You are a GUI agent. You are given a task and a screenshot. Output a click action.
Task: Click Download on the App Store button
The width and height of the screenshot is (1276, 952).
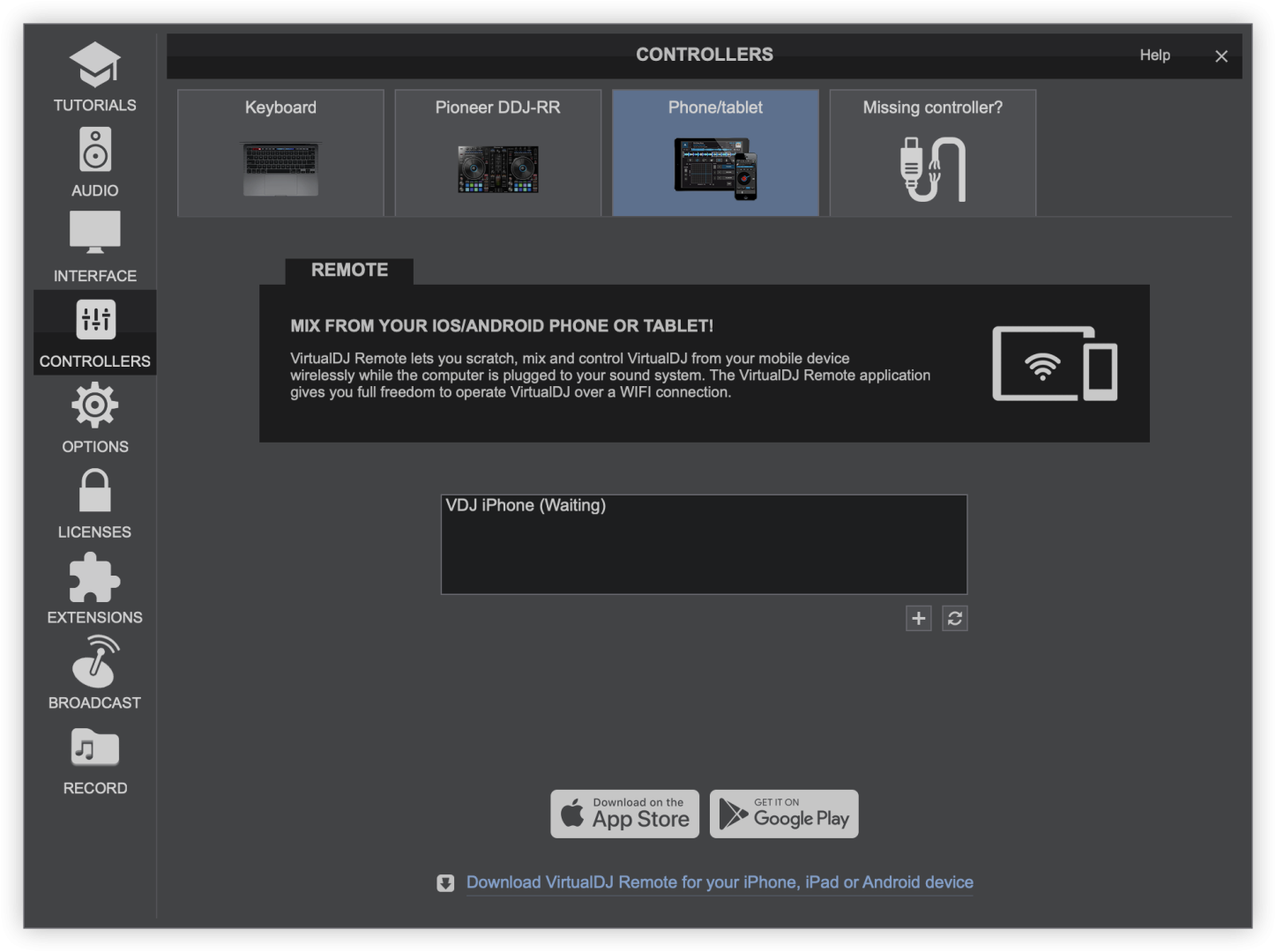click(625, 814)
